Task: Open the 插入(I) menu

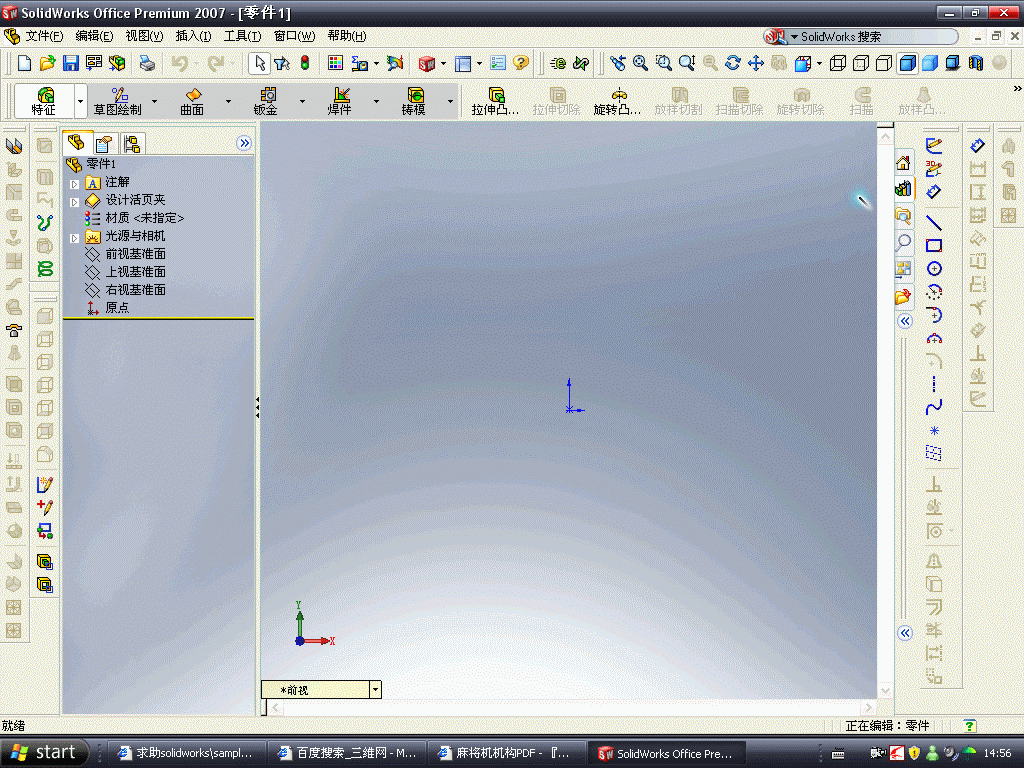Action: coord(193,36)
